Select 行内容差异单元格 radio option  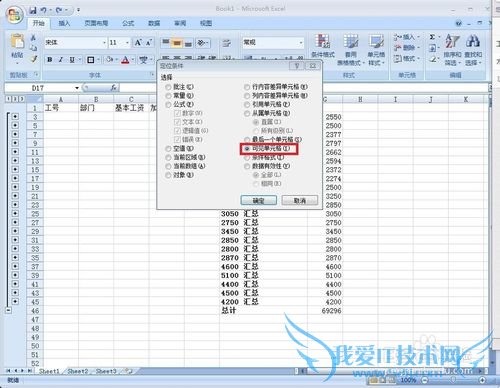(247, 87)
